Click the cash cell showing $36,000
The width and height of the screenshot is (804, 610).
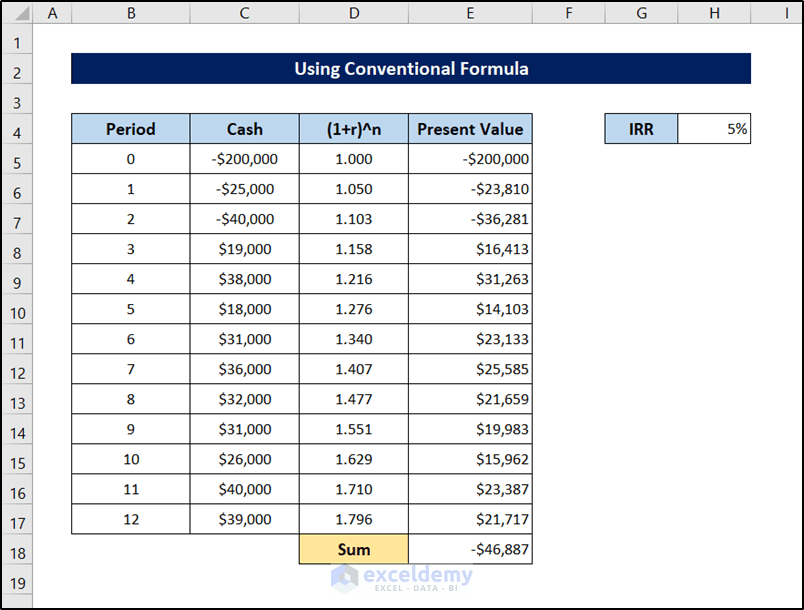point(244,369)
